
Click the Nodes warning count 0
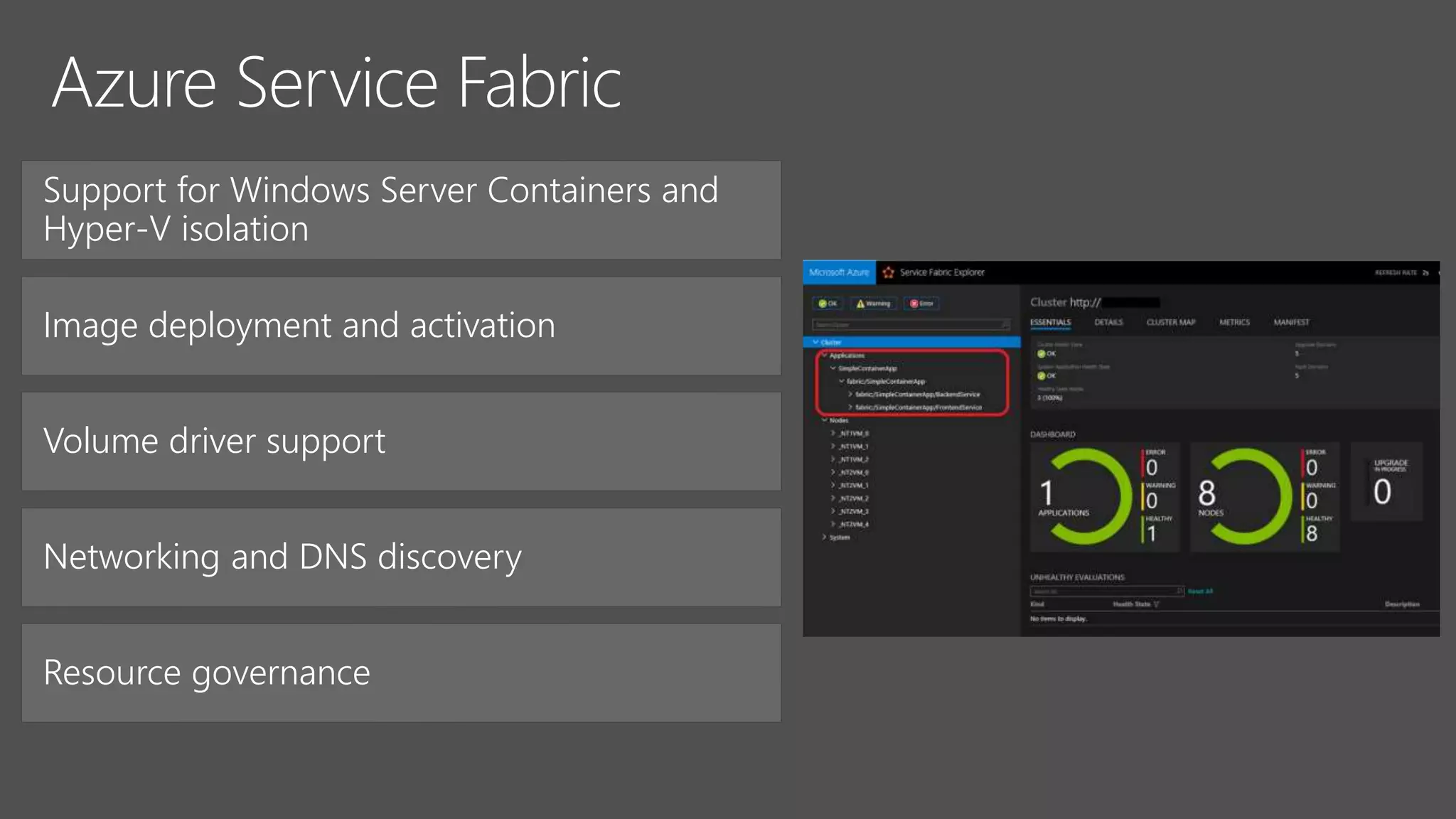[x=1312, y=500]
